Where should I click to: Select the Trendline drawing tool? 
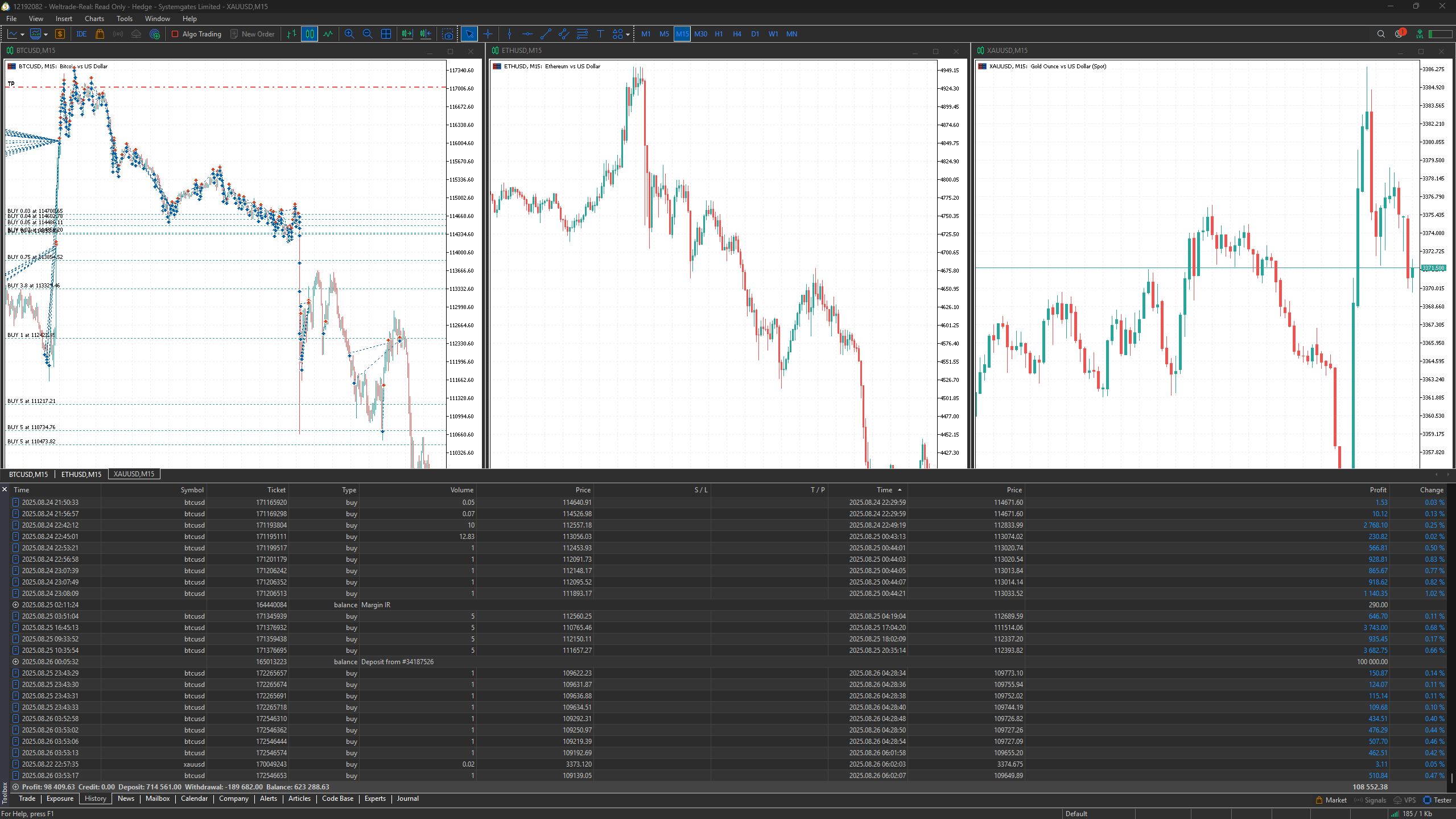[546, 34]
